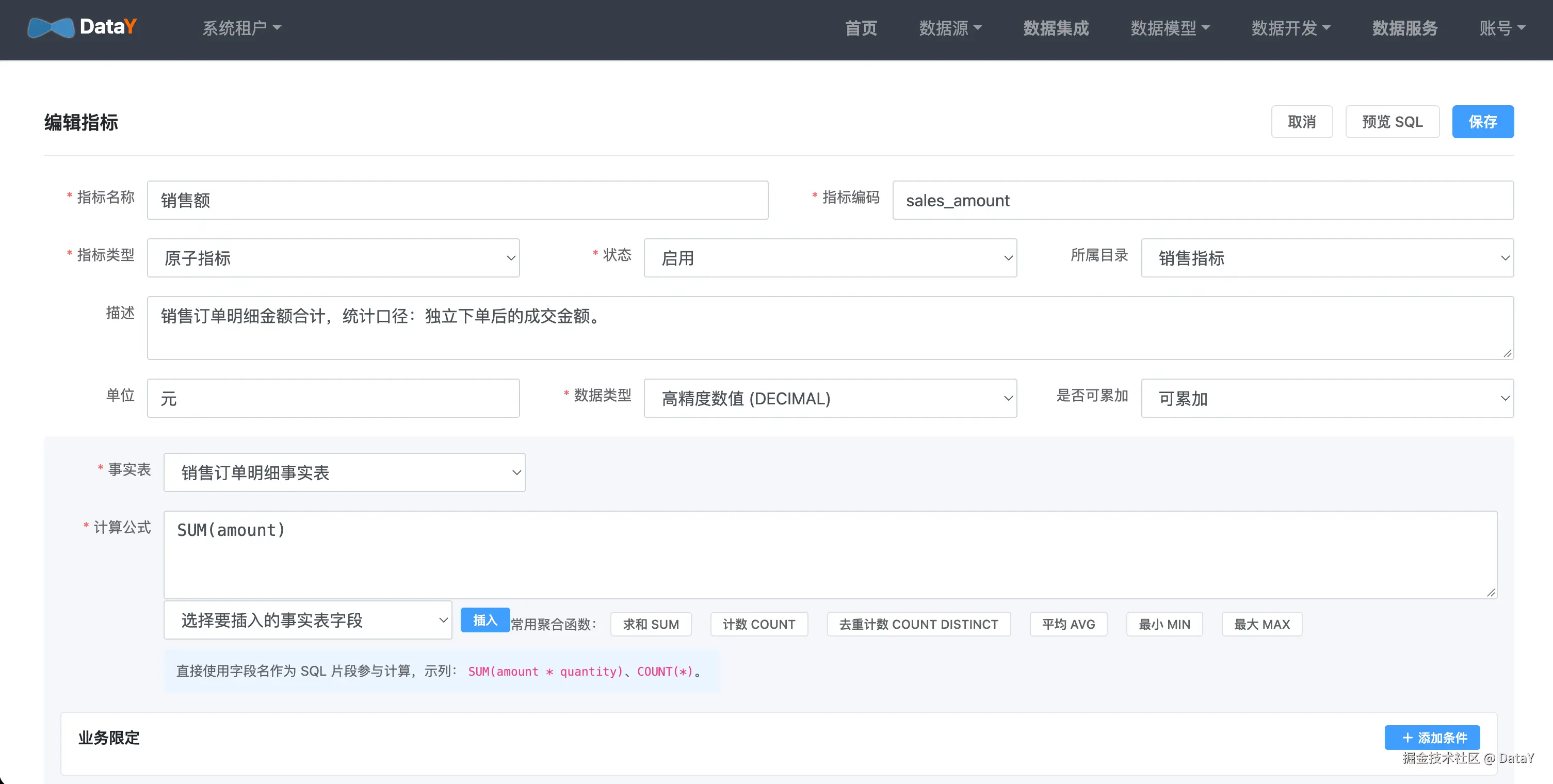1553x784 pixels.
Task: Open the 事实表 dropdown
Action: 344,472
